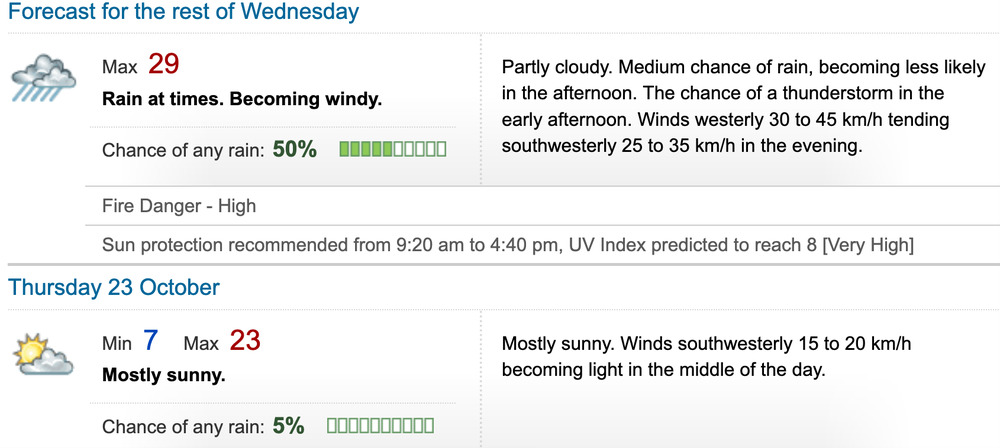Select the bold 'Mostly sunny.' summary
Screen dimensions: 1000x448
click(x=164, y=376)
